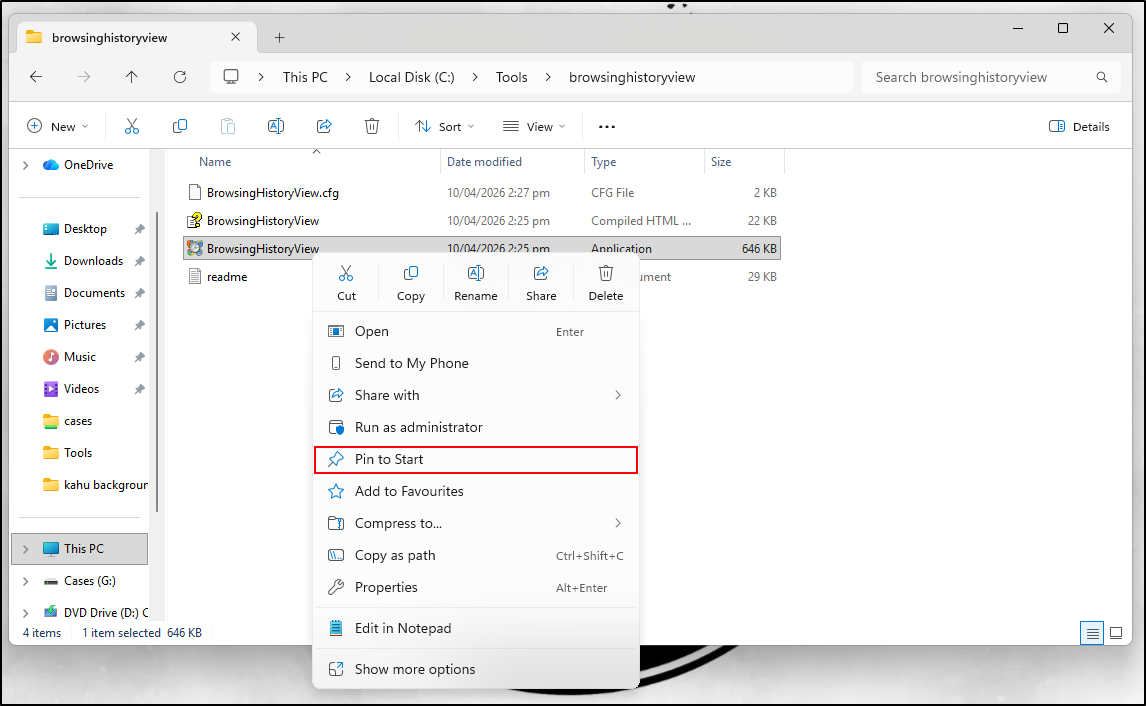1146x706 pixels.
Task: Close the browsinghistoryview tab
Action: (235, 37)
